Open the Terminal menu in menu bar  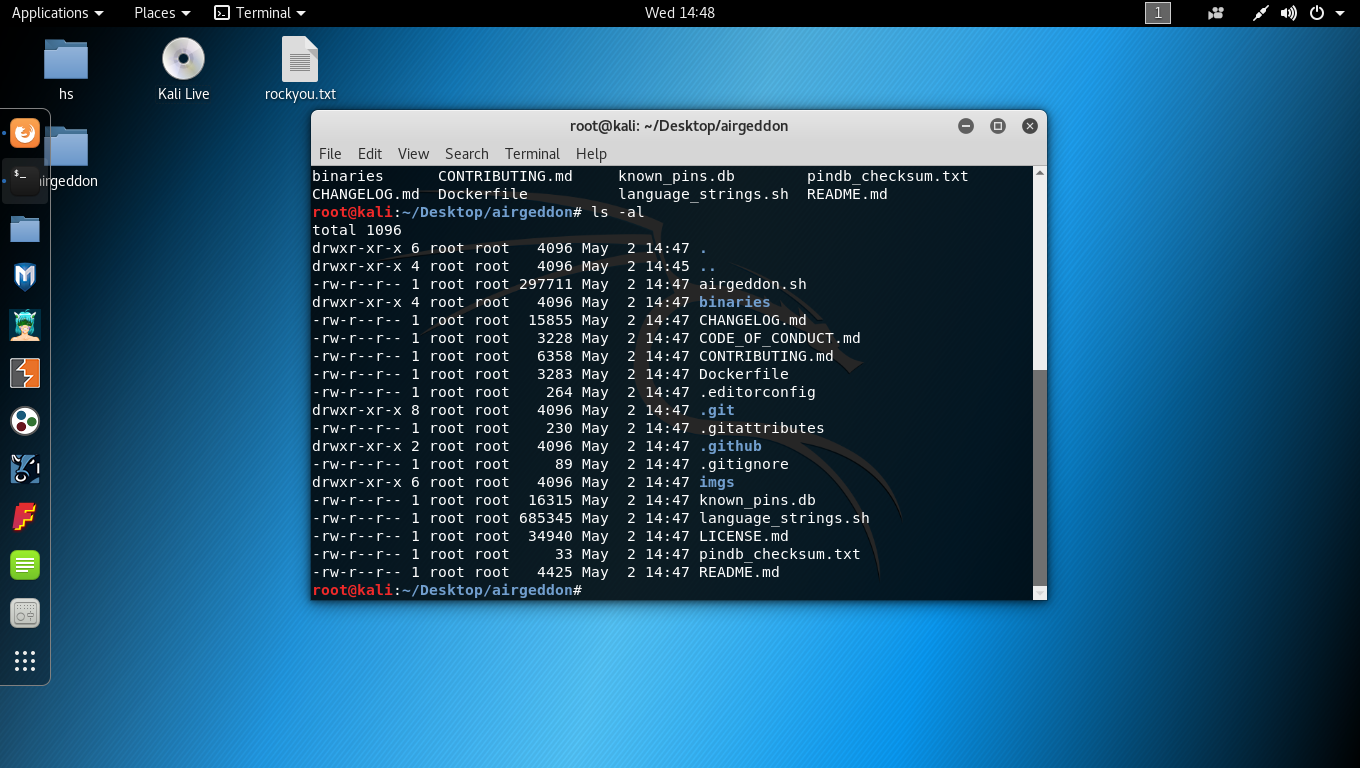pyautogui.click(x=532, y=154)
